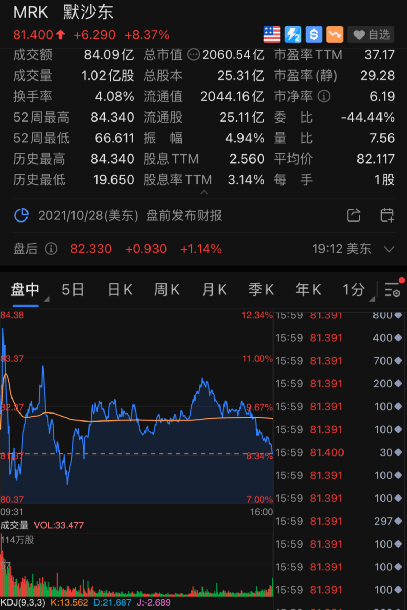The image size is (407, 610).
Task: Tap the blue dollar sign icon
Action: point(314,35)
